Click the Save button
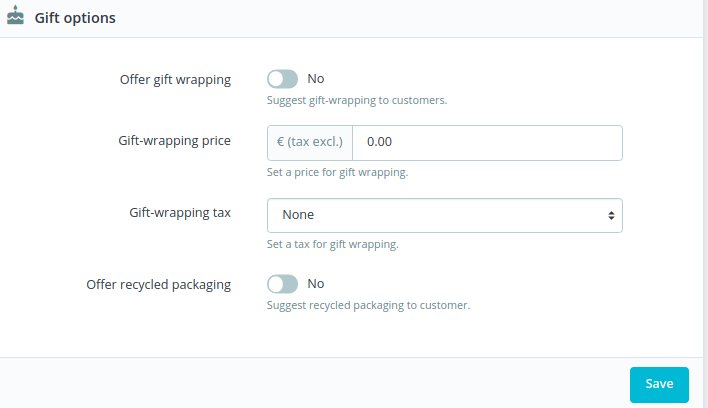The height and width of the screenshot is (408, 708). pyautogui.click(x=659, y=385)
